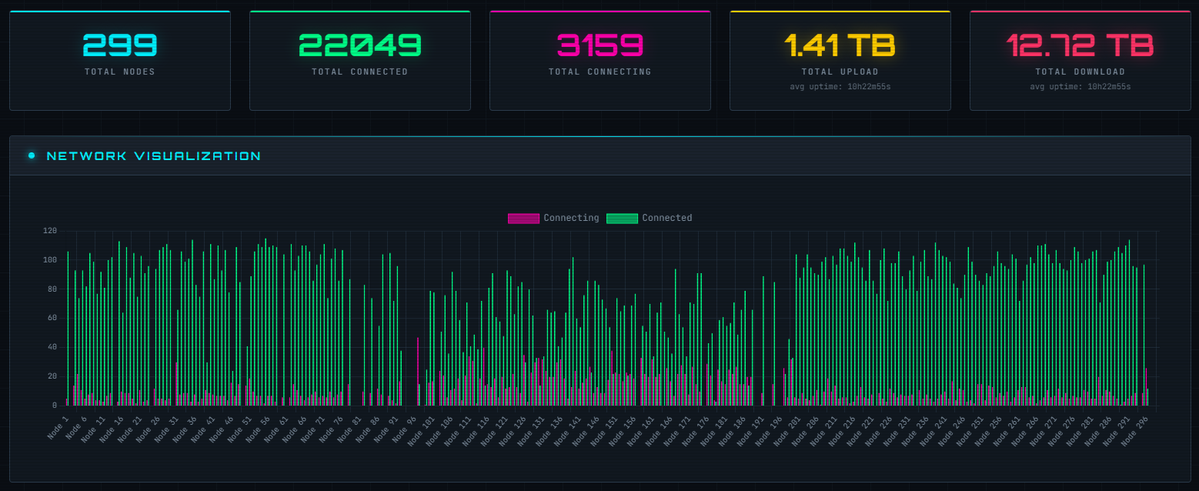Click the cyan dot beside Network Visualization
1199x491 pixels.
[x=31, y=156]
